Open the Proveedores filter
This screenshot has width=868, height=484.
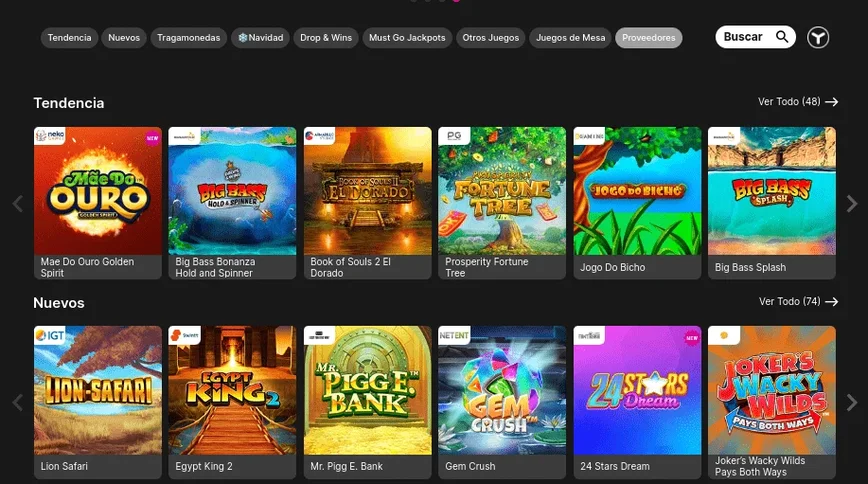[648, 38]
